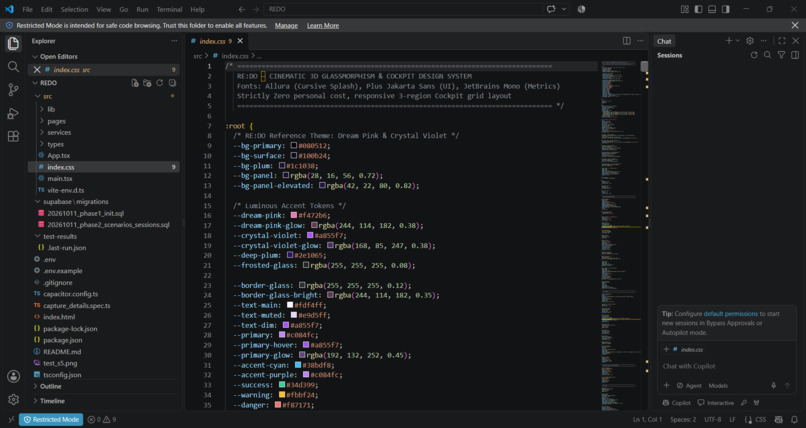Open the Search view in activity bar
The width and height of the screenshot is (806, 428).
tap(13, 66)
